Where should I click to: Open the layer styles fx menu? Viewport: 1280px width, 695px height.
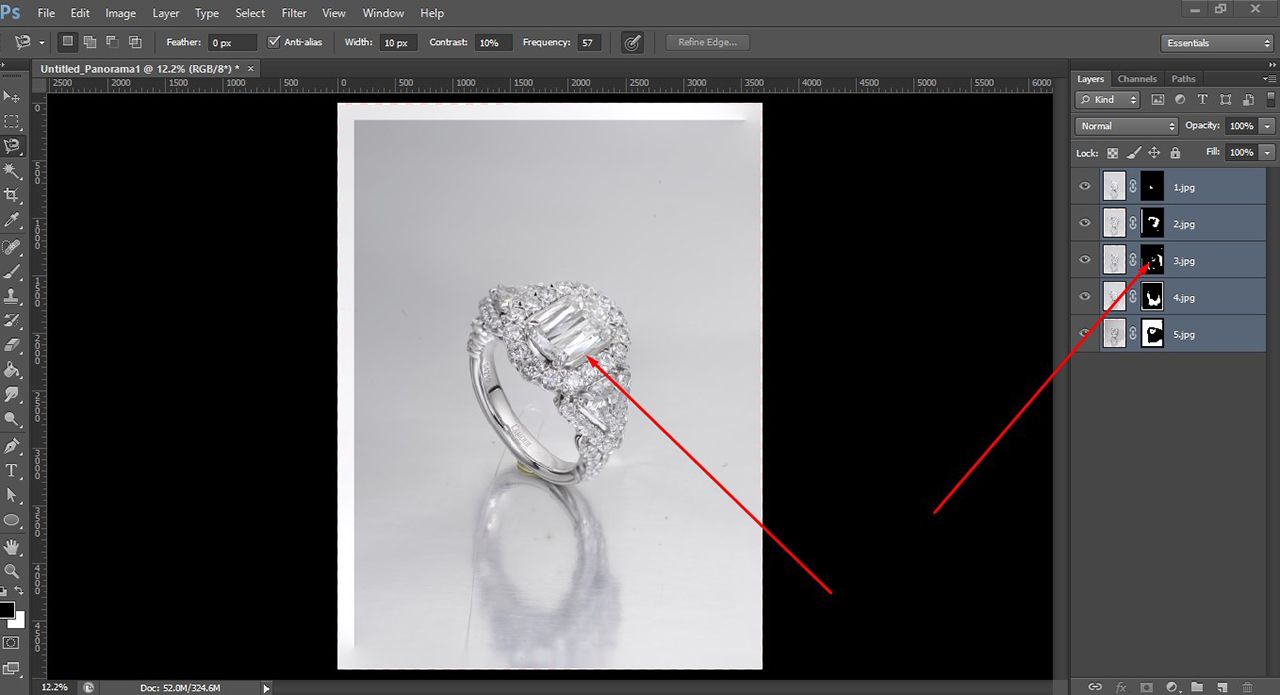(x=1121, y=686)
